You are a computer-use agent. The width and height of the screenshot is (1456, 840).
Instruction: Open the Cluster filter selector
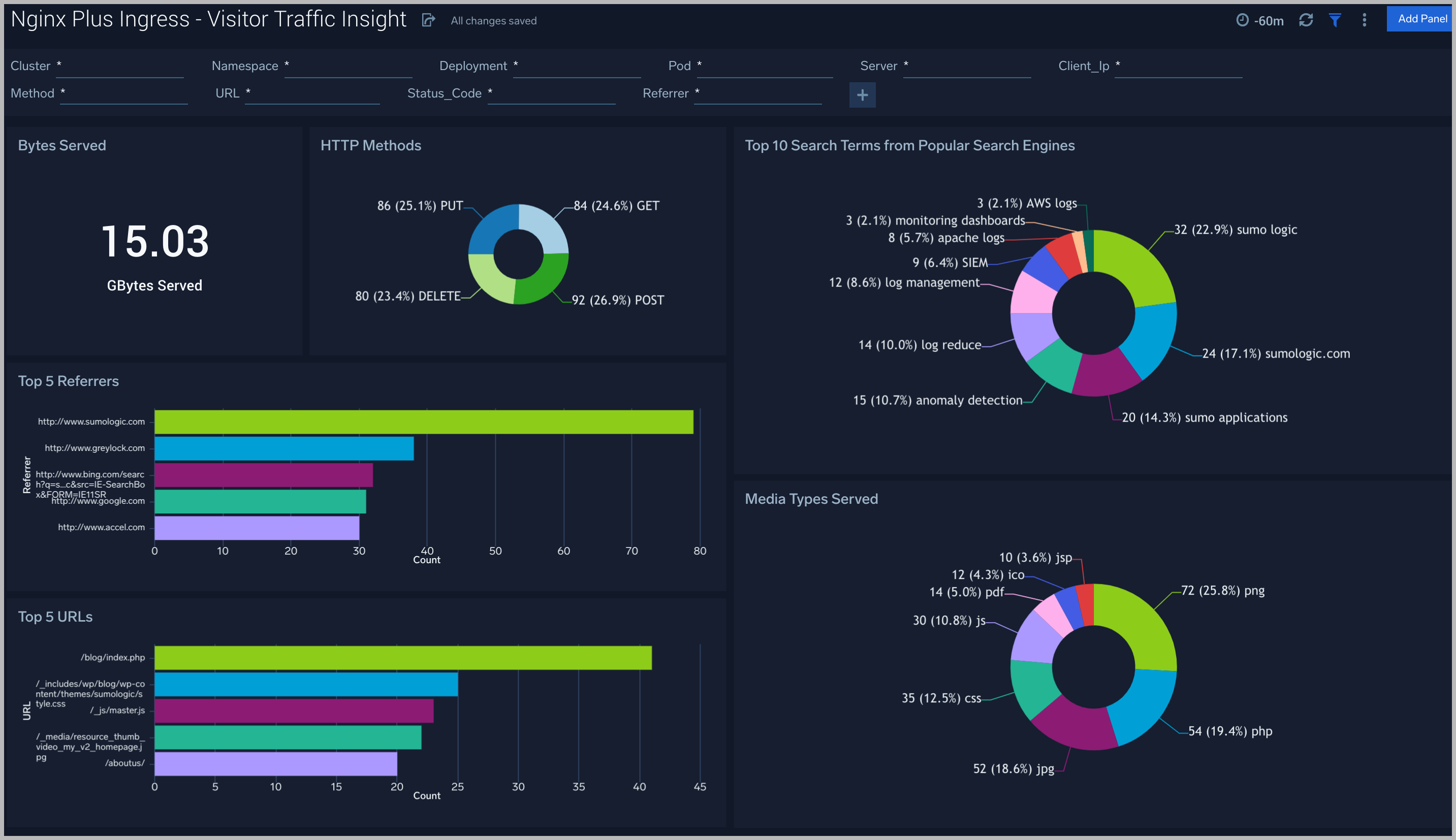[120, 67]
